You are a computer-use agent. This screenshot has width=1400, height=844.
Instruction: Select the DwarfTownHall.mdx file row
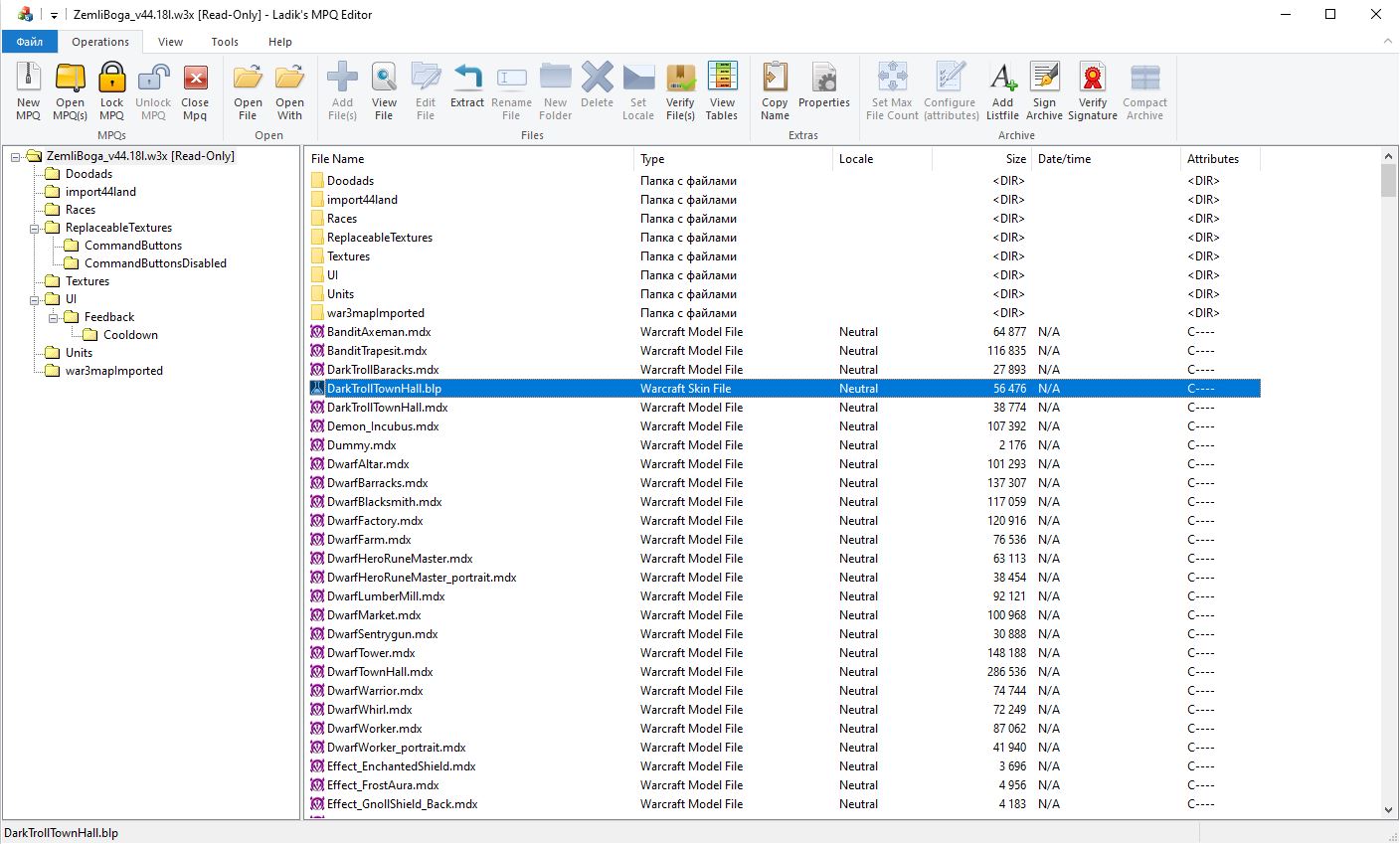tap(784, 672)
